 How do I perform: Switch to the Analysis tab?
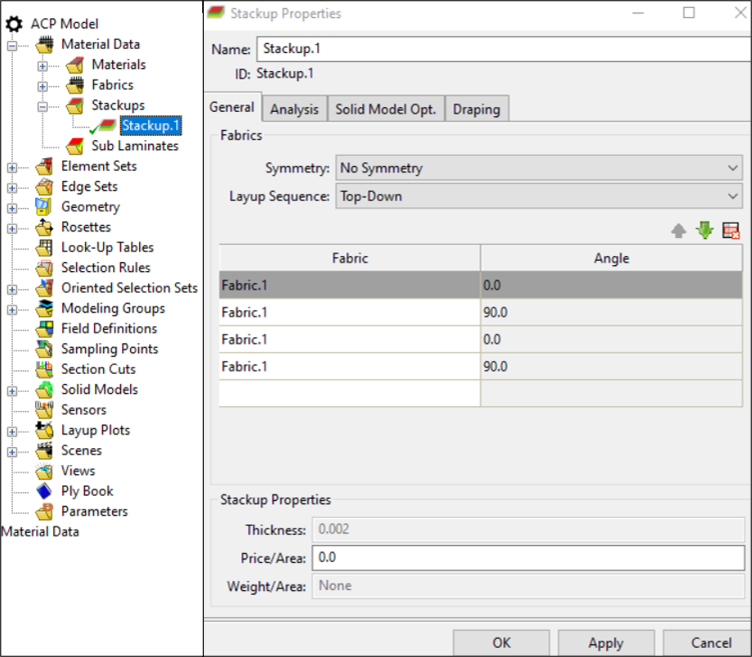294,109
